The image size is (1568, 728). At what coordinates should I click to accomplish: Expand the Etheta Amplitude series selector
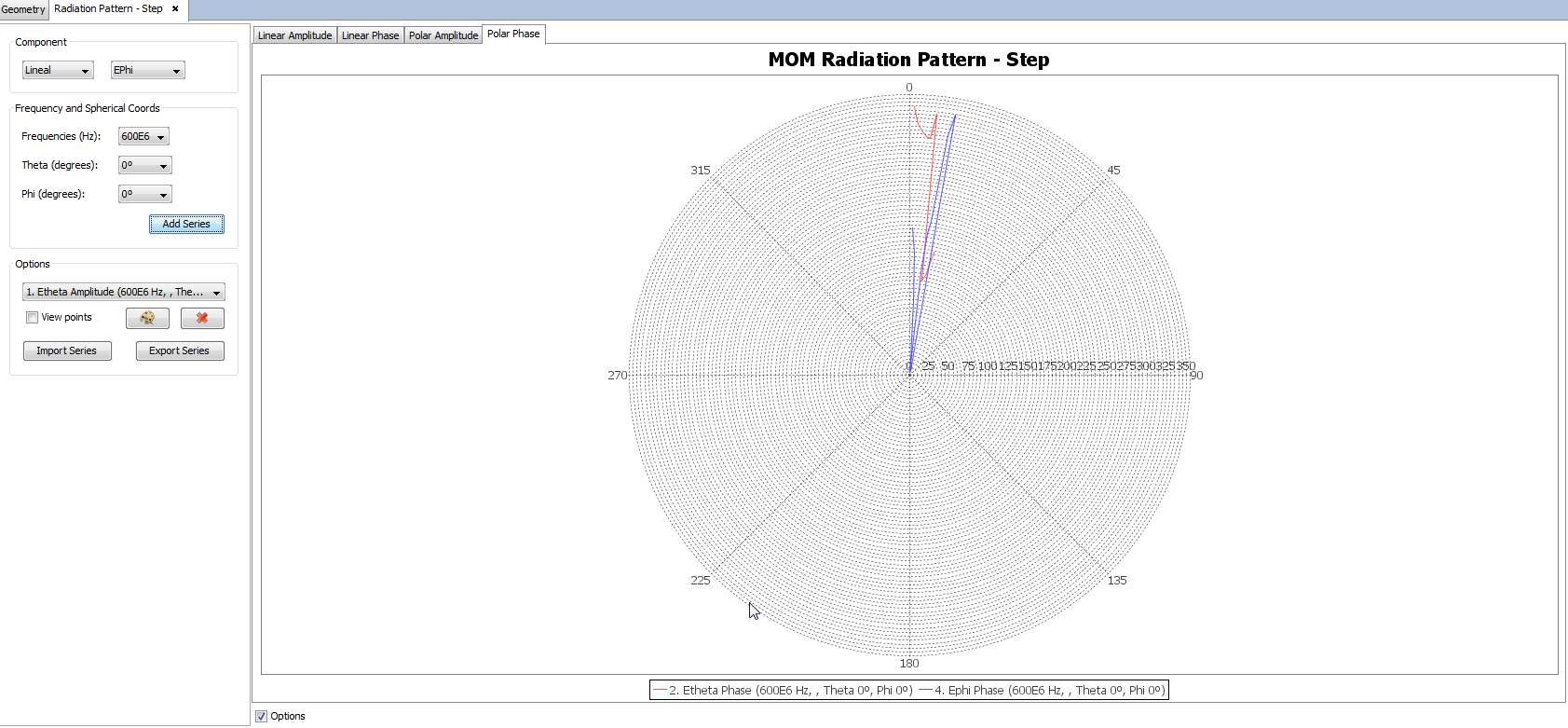123,292
